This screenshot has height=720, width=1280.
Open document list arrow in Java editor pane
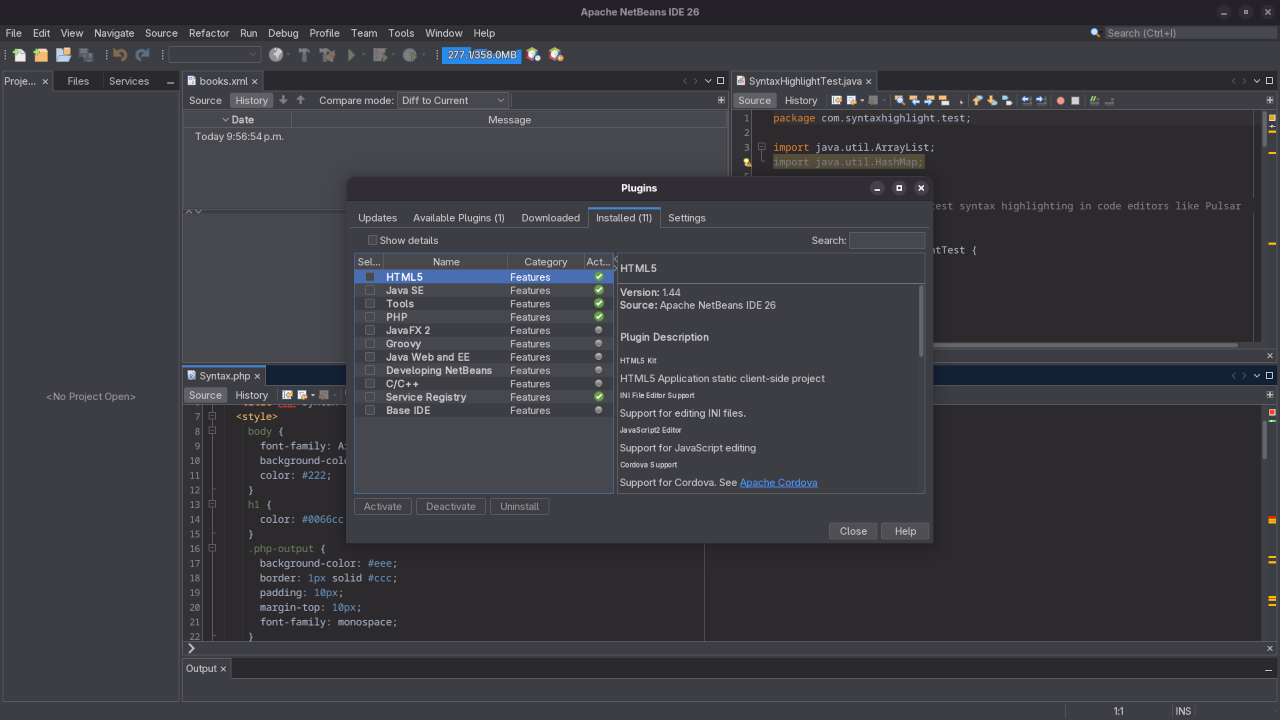tap(1258, 81)
